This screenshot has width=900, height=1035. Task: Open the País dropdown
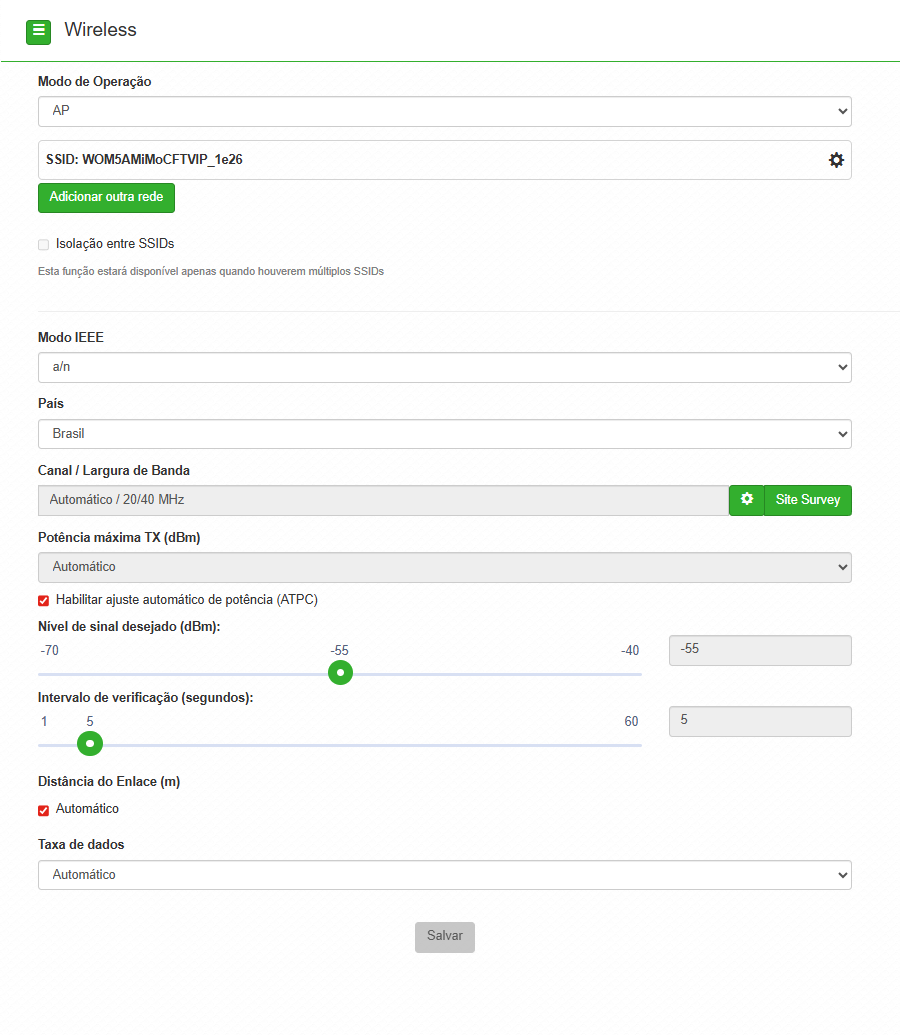coord(444,434)
